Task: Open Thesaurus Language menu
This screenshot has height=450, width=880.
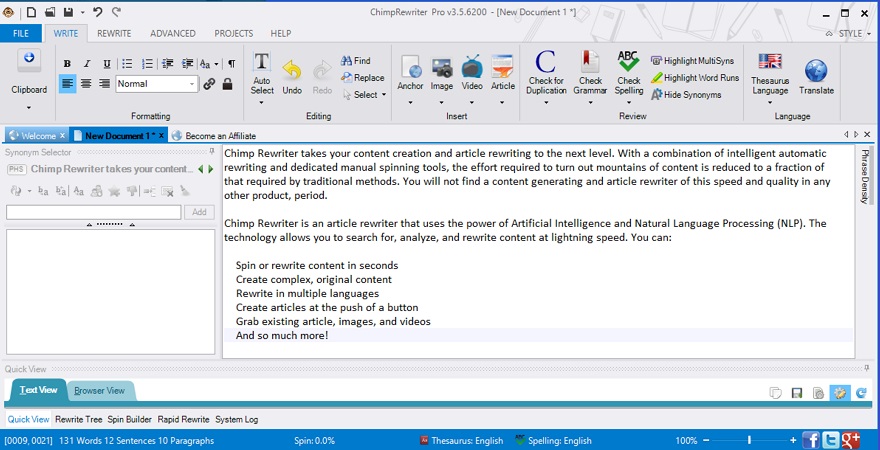Action: pos(770,79)
